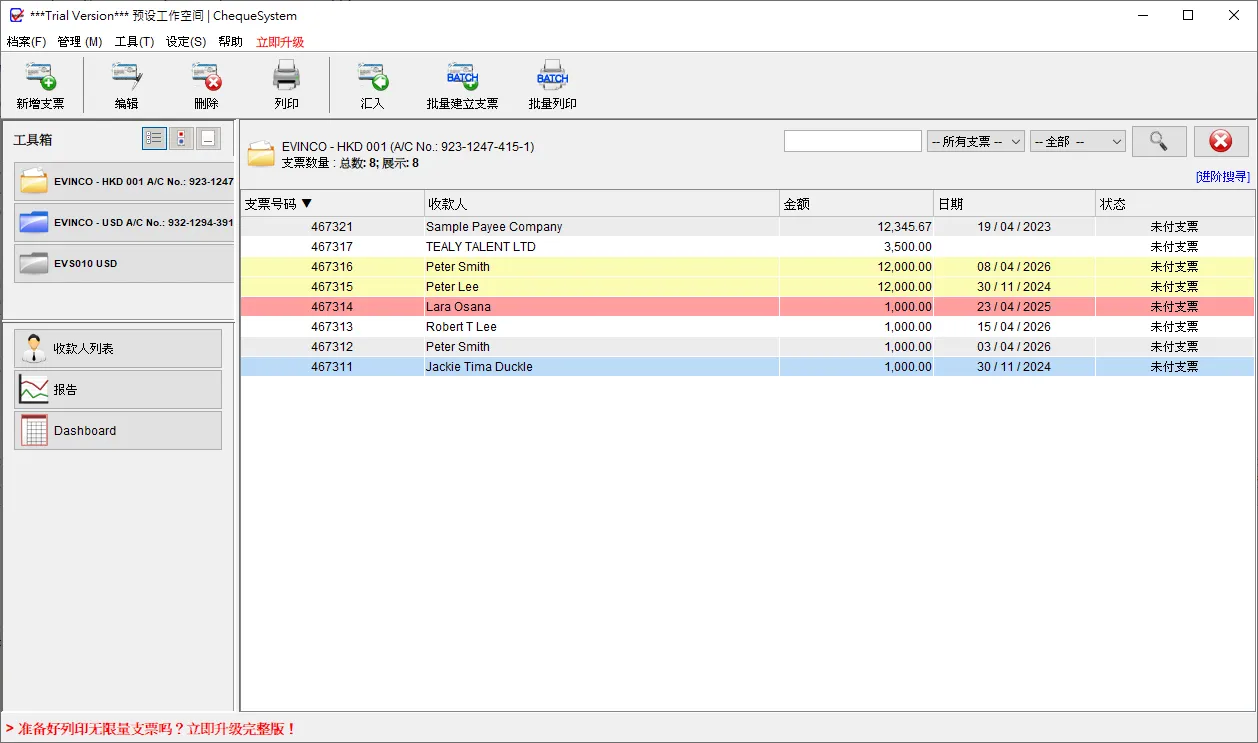Click the 进阶搜寻 link
This screenshot has width=1258, height=743.
(x=1222, y=177)
